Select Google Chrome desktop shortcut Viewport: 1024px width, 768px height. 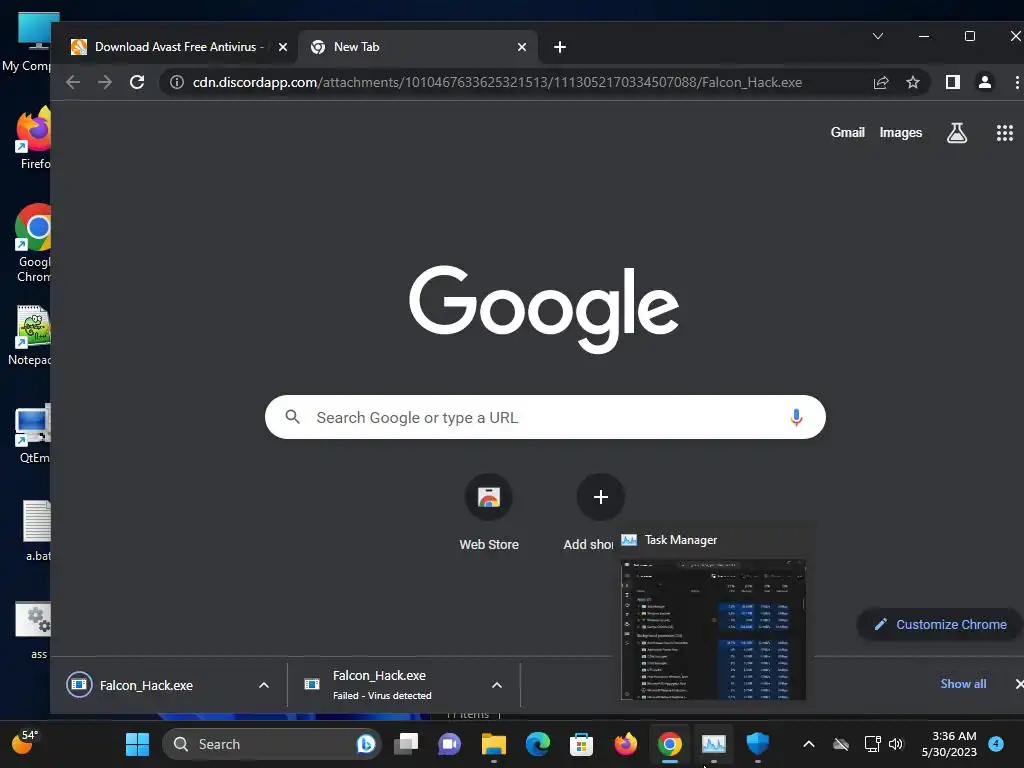(33, 243)
